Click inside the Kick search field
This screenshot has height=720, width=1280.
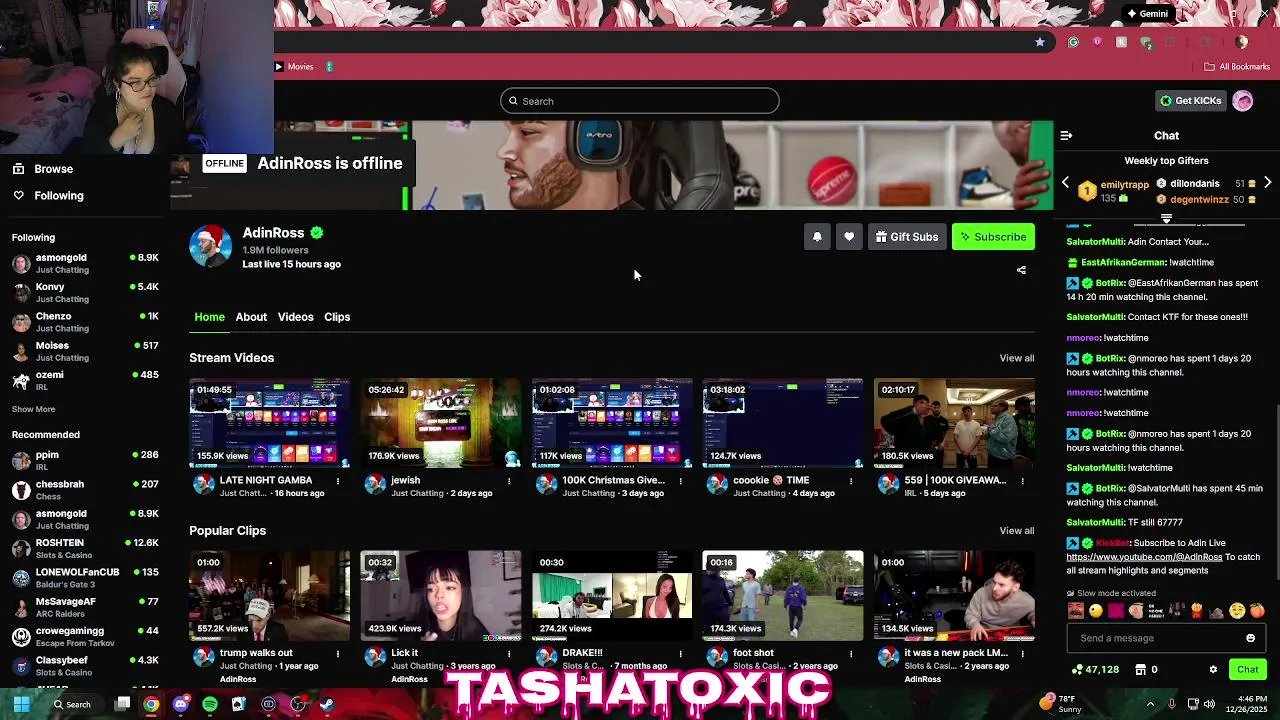[x=640, y=101]
